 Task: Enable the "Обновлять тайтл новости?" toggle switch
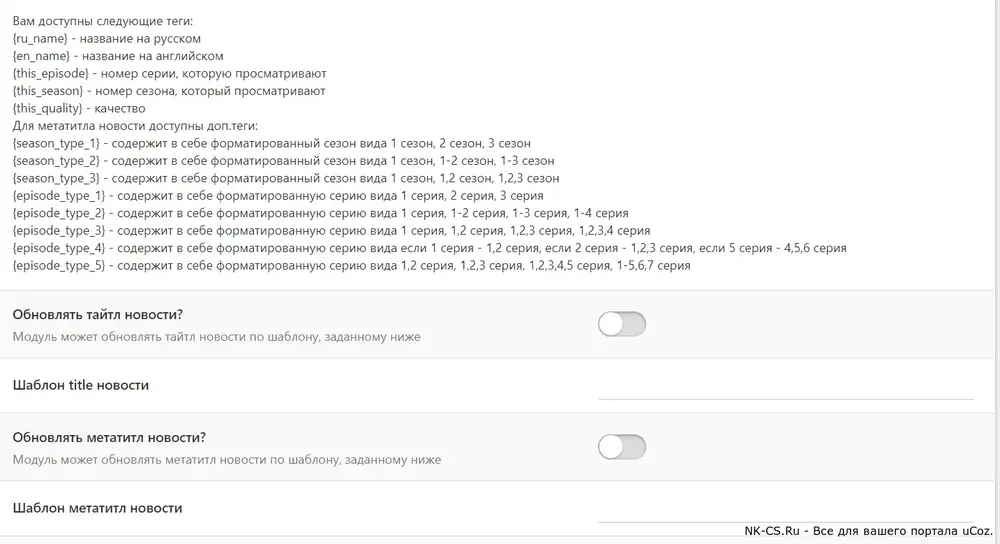point(622,324)
